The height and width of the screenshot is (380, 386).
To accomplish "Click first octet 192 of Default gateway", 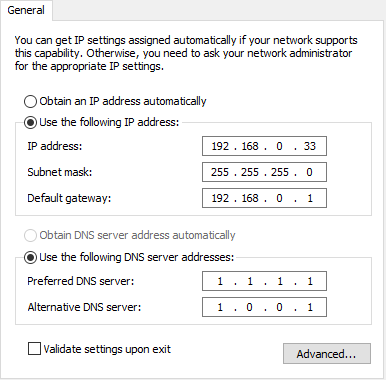I will click(220, 198).
